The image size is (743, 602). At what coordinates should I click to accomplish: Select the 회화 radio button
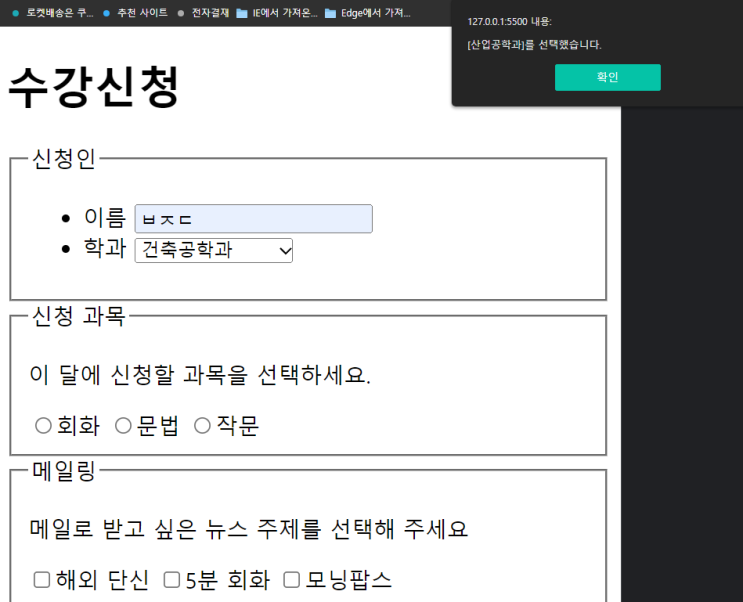(x=43, y=425)
